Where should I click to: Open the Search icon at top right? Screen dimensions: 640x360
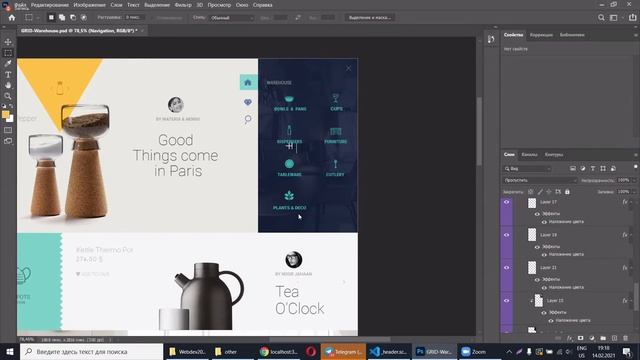(x=601, y=18)
